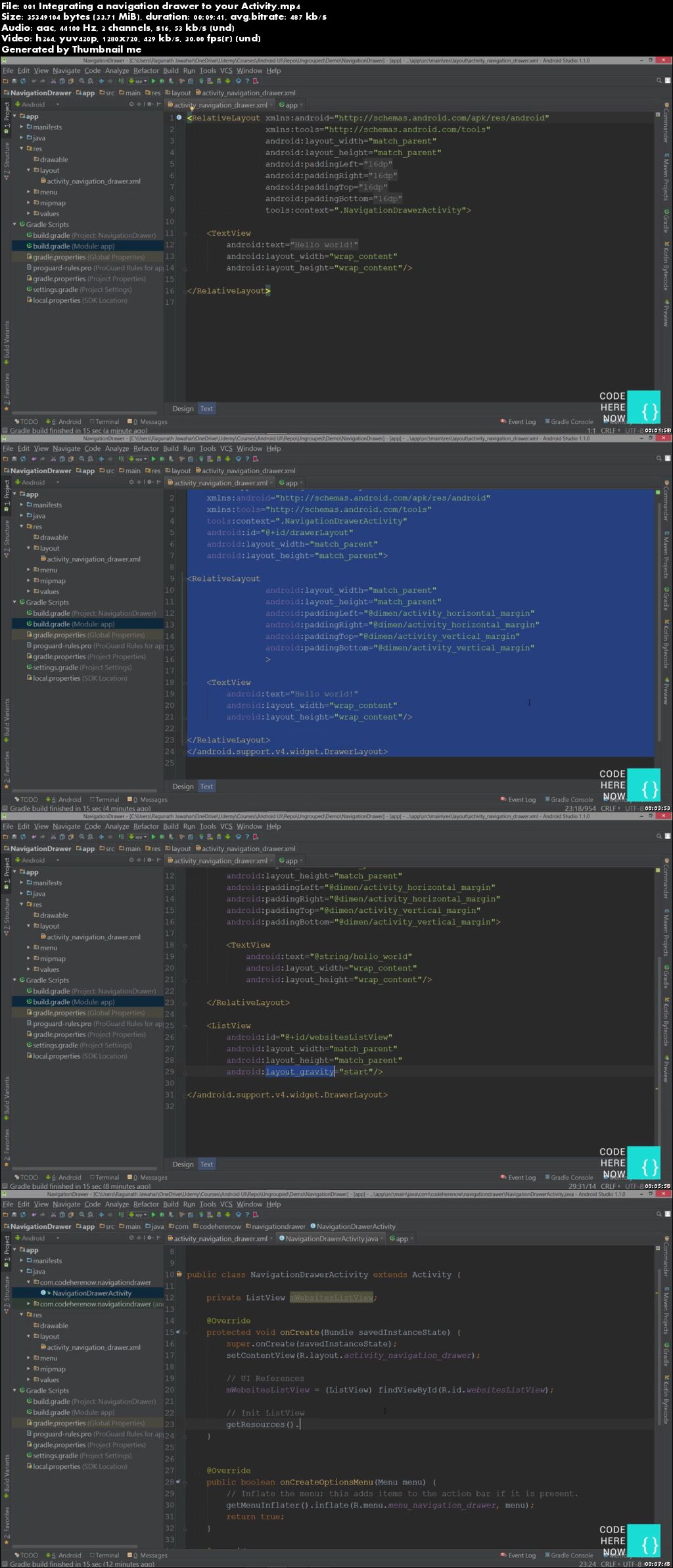This screenshot has width=673, height=1568.
Task: Open Gradle Console in second frame
Action: coord(569,800)
